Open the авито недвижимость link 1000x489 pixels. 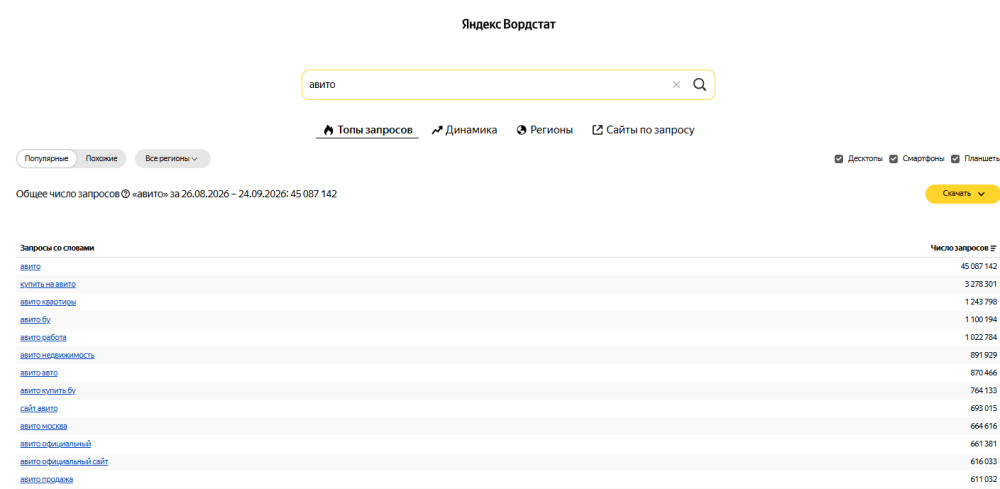click(57, 355)
